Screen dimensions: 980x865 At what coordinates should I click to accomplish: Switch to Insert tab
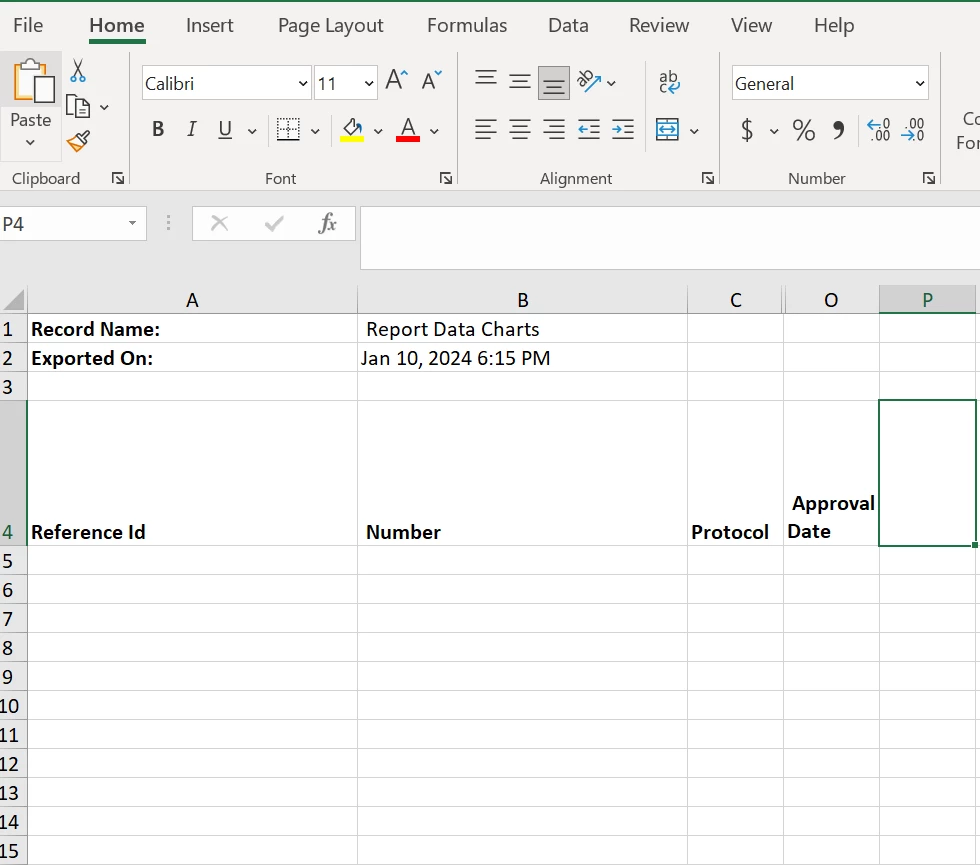209,25
